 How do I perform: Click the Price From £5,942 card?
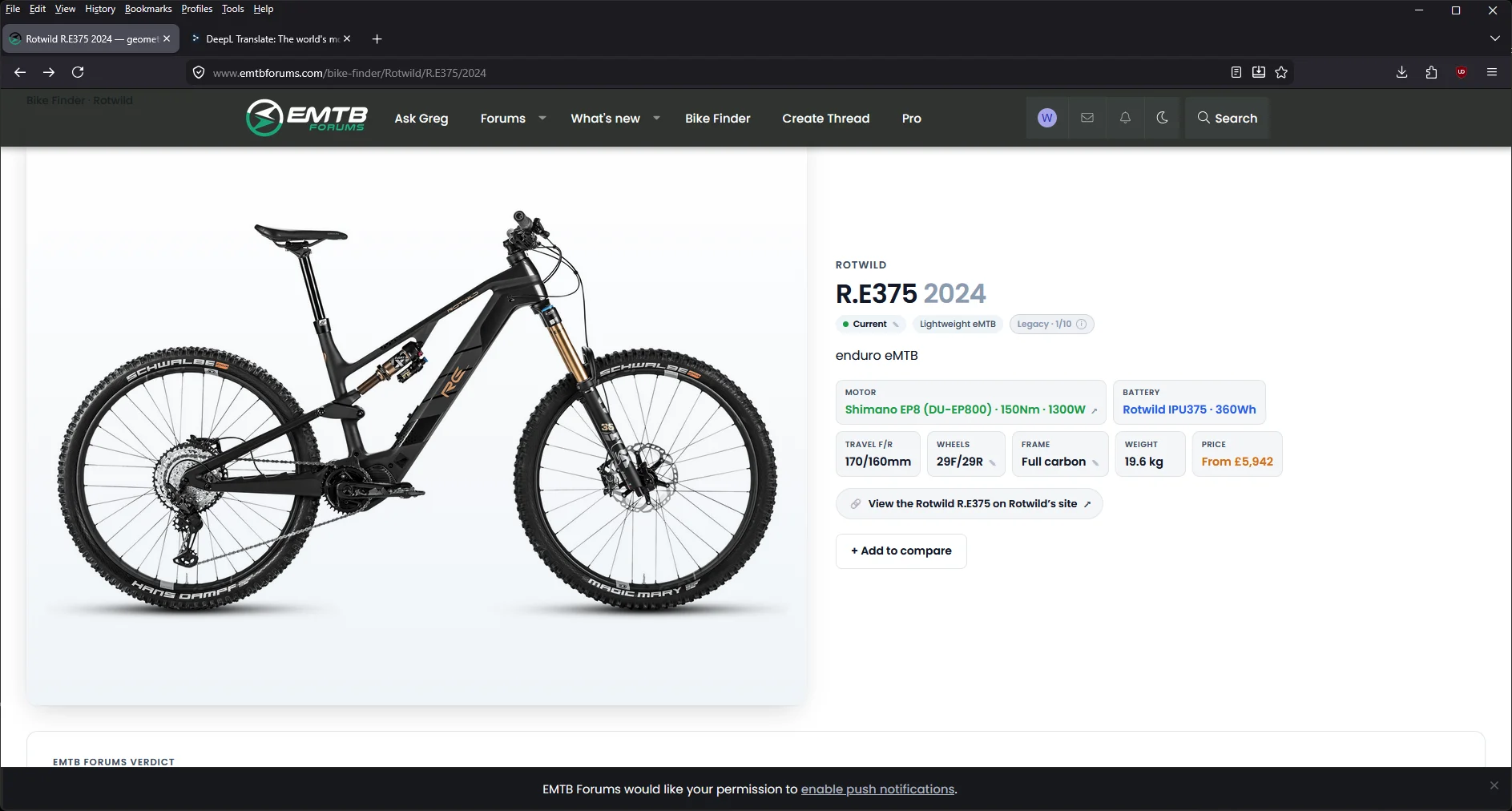click(1237, 454)
